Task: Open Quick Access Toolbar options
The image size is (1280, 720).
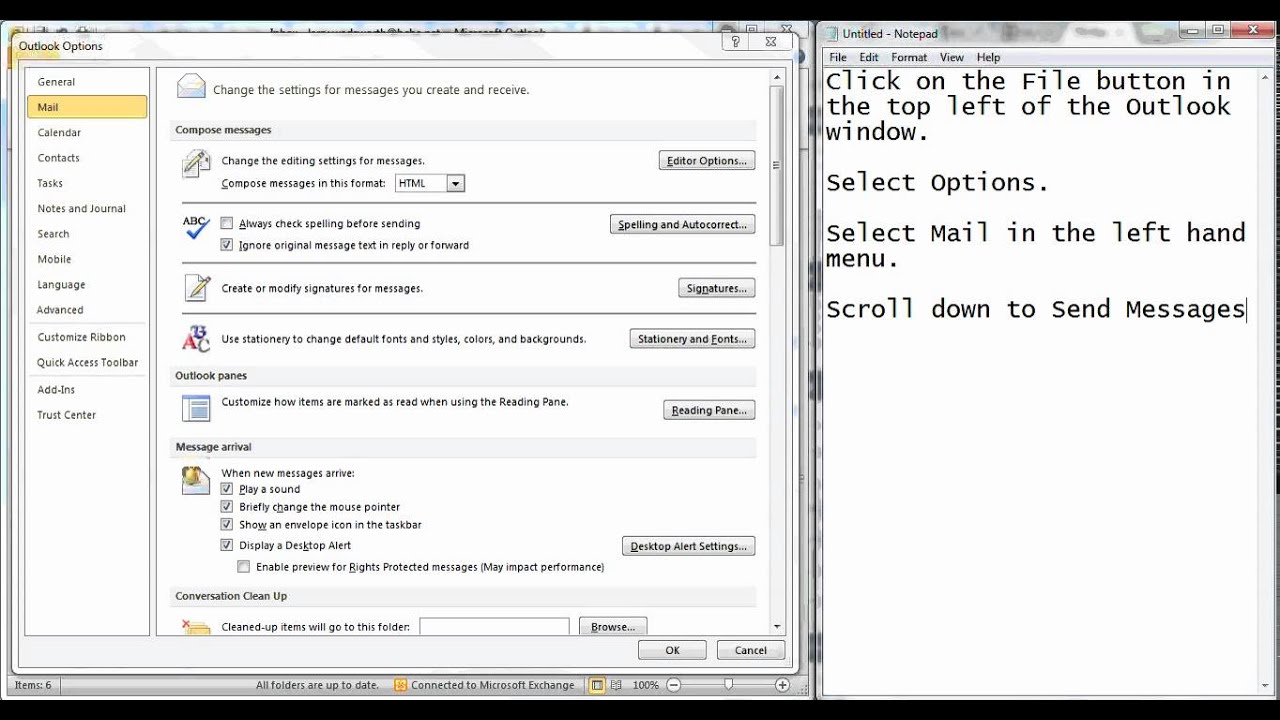Action: click(87, 363)
